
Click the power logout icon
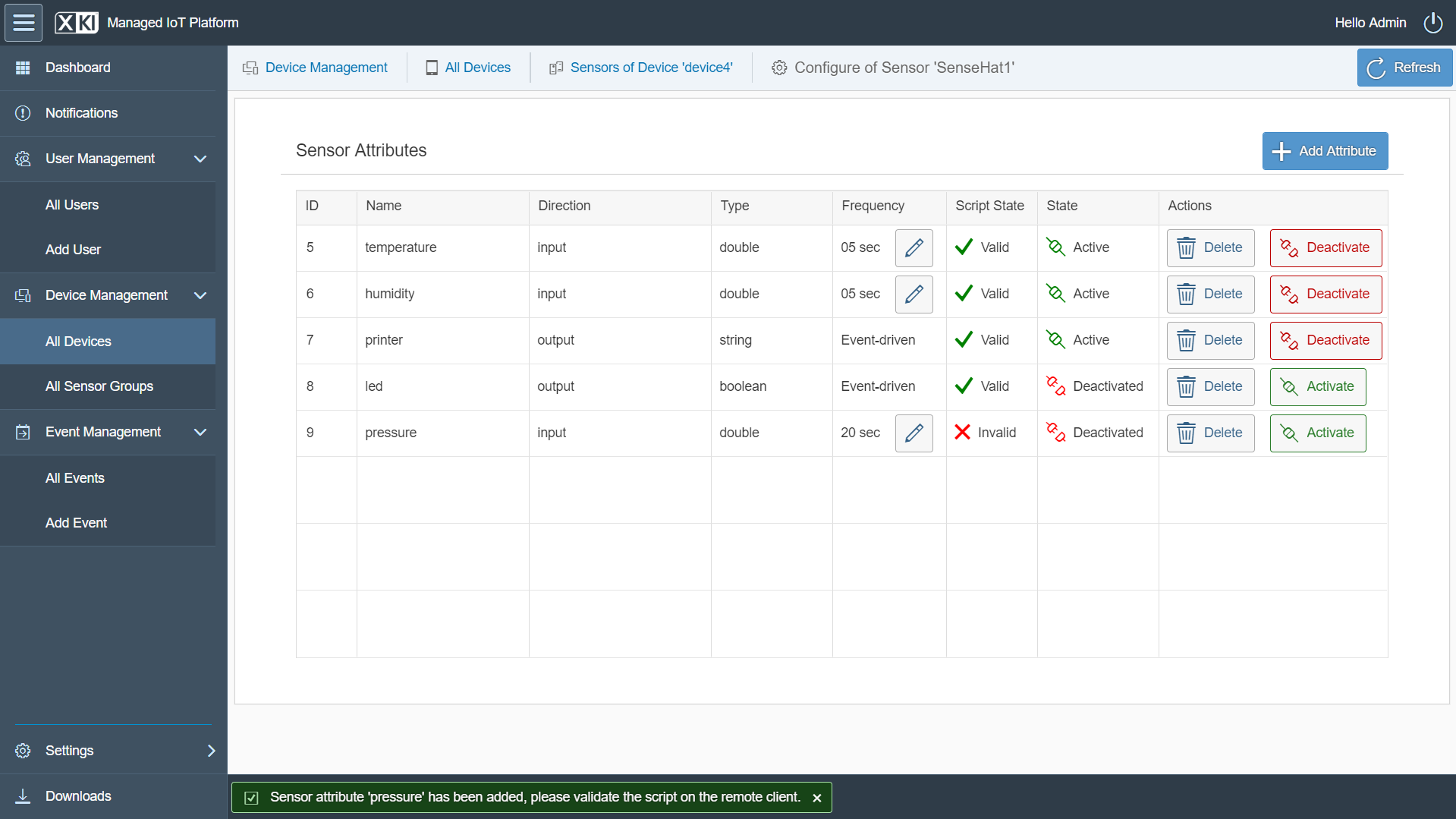(1432, 23)
